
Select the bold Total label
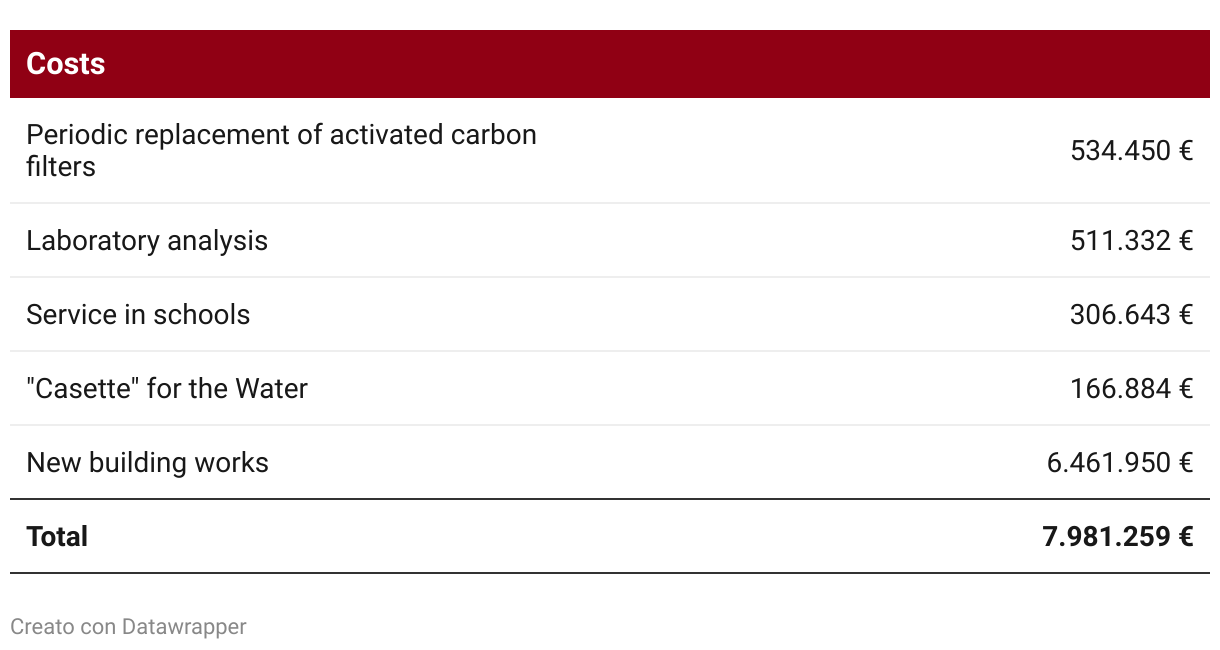coord(57,537)
